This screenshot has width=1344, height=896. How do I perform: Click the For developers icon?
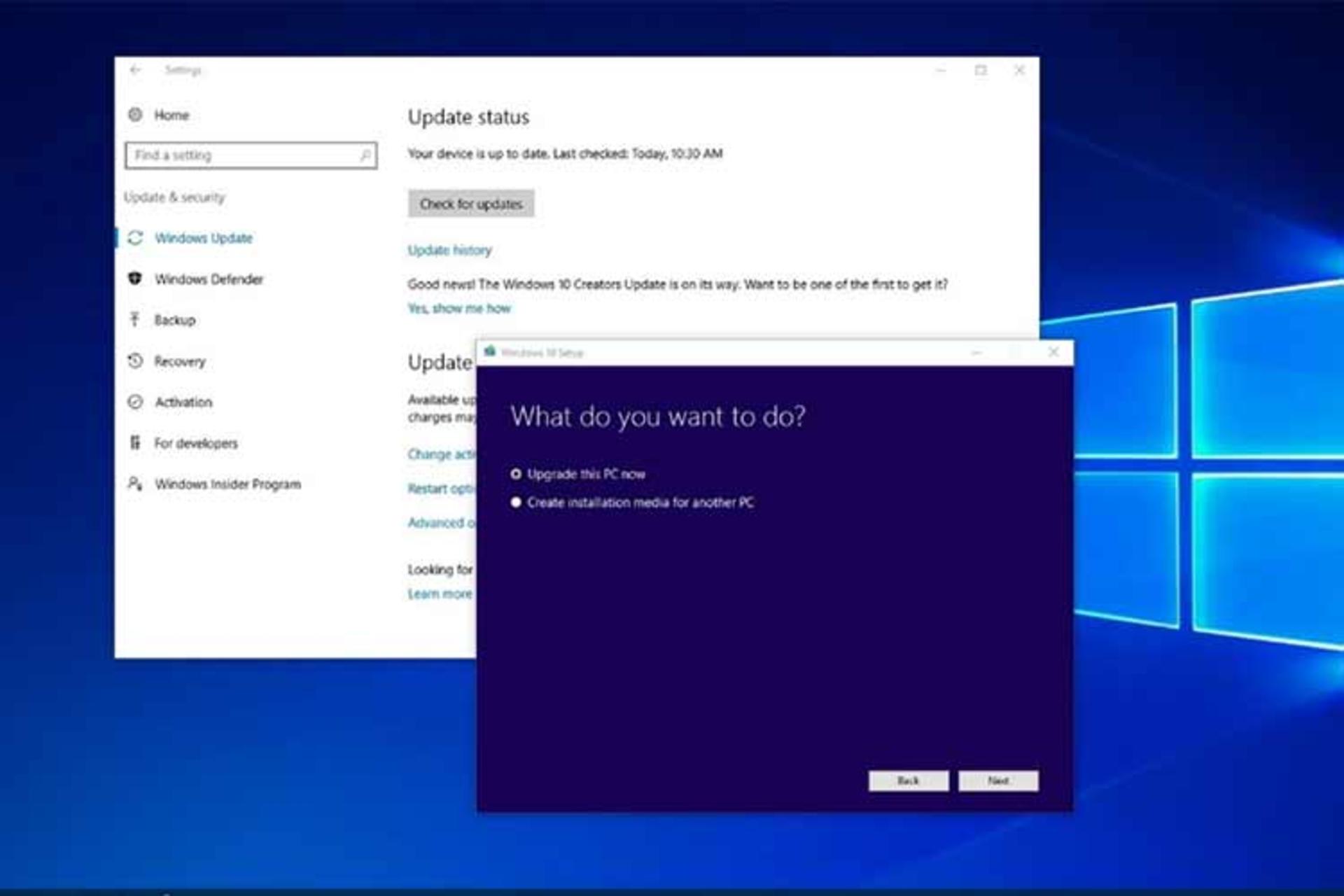click(135, 442)
